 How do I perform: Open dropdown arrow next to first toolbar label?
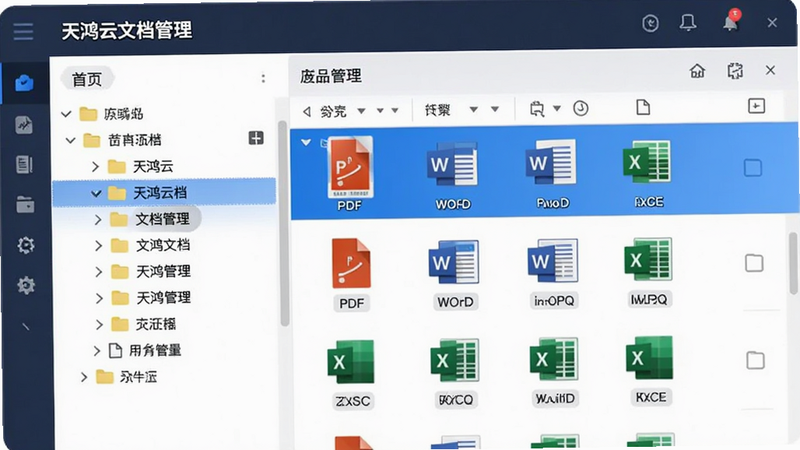pyautogui.click(x=361, y=111)
